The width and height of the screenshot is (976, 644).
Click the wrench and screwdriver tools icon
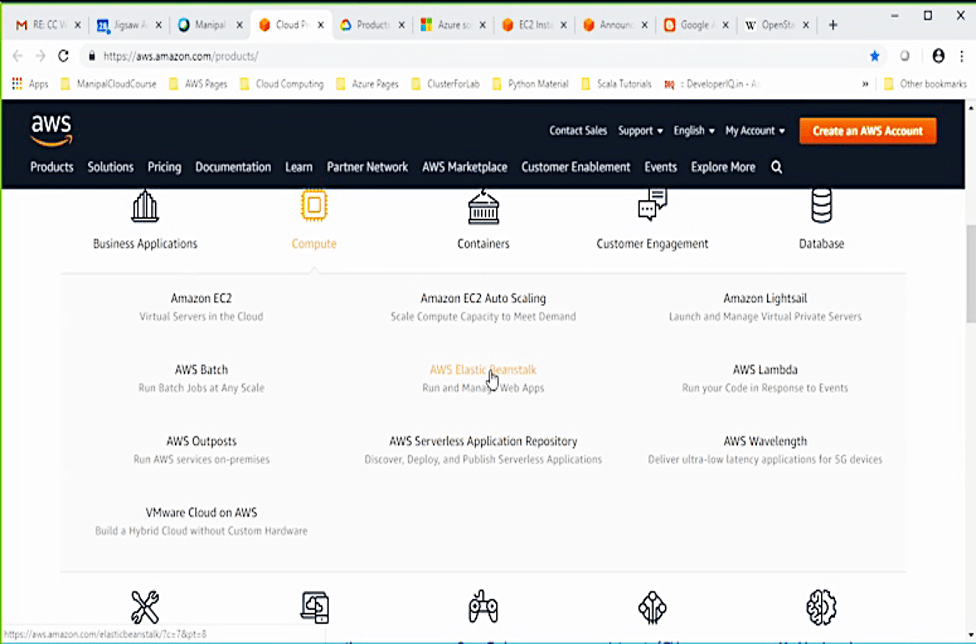click(145, 606)
